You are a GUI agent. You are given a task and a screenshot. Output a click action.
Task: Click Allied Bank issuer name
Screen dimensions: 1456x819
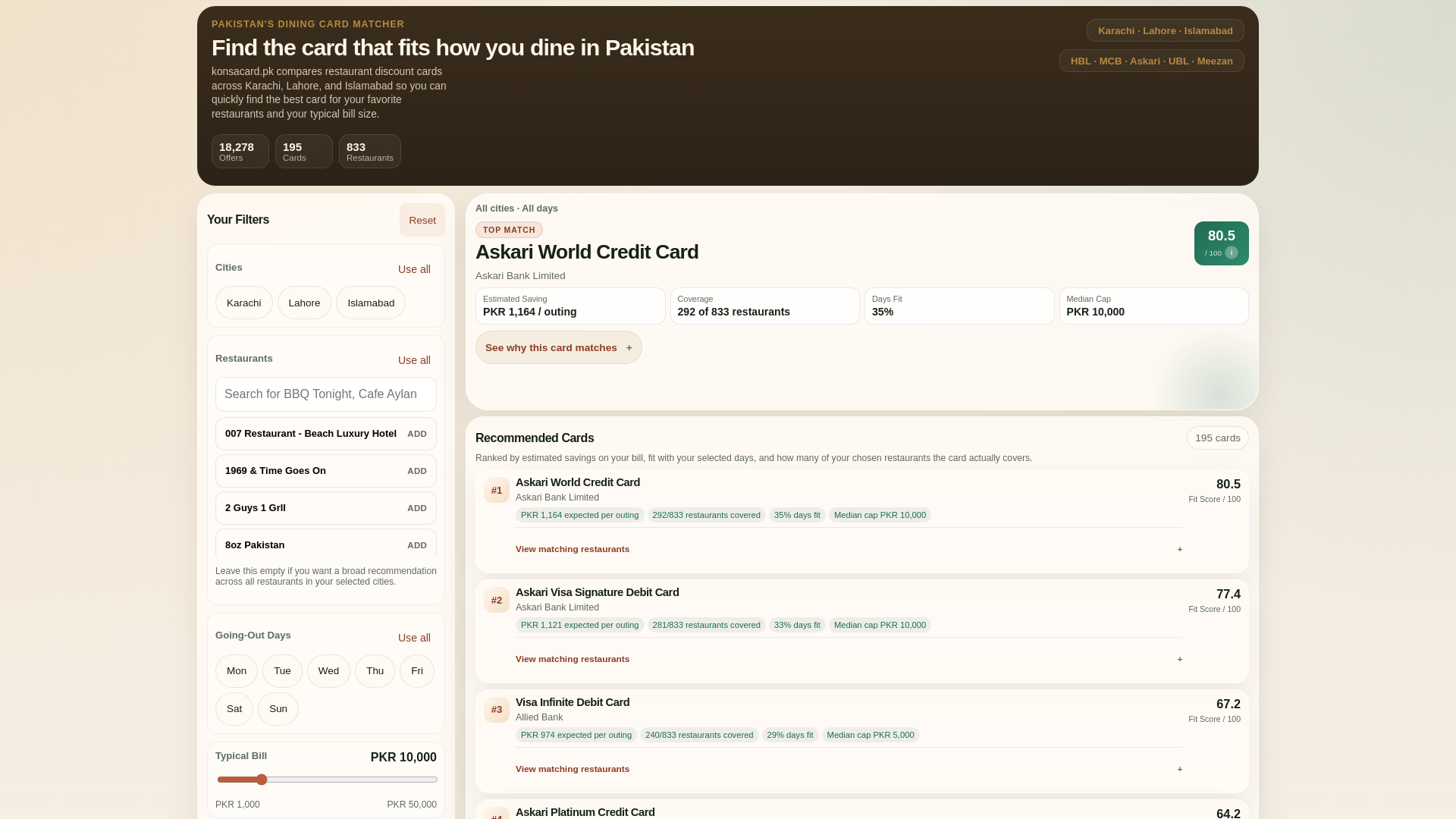[539, 717]
